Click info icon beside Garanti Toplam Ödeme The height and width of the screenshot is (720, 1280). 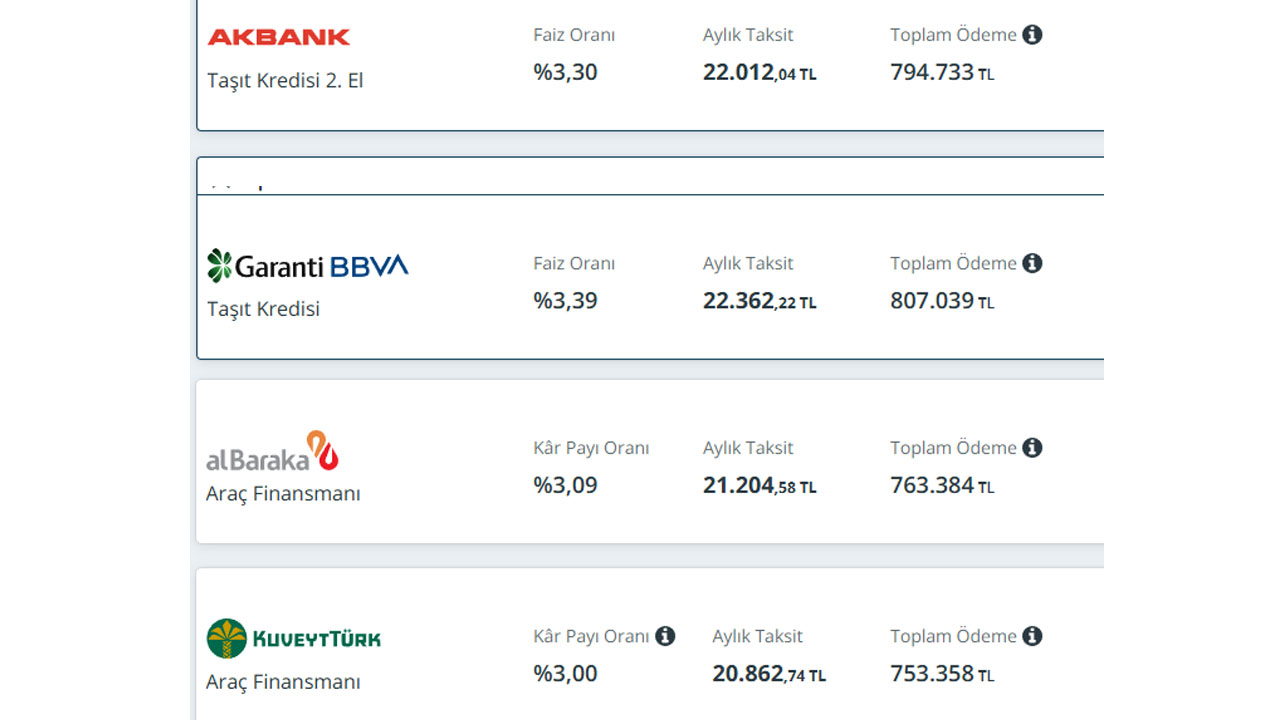tap(1032, 263)
